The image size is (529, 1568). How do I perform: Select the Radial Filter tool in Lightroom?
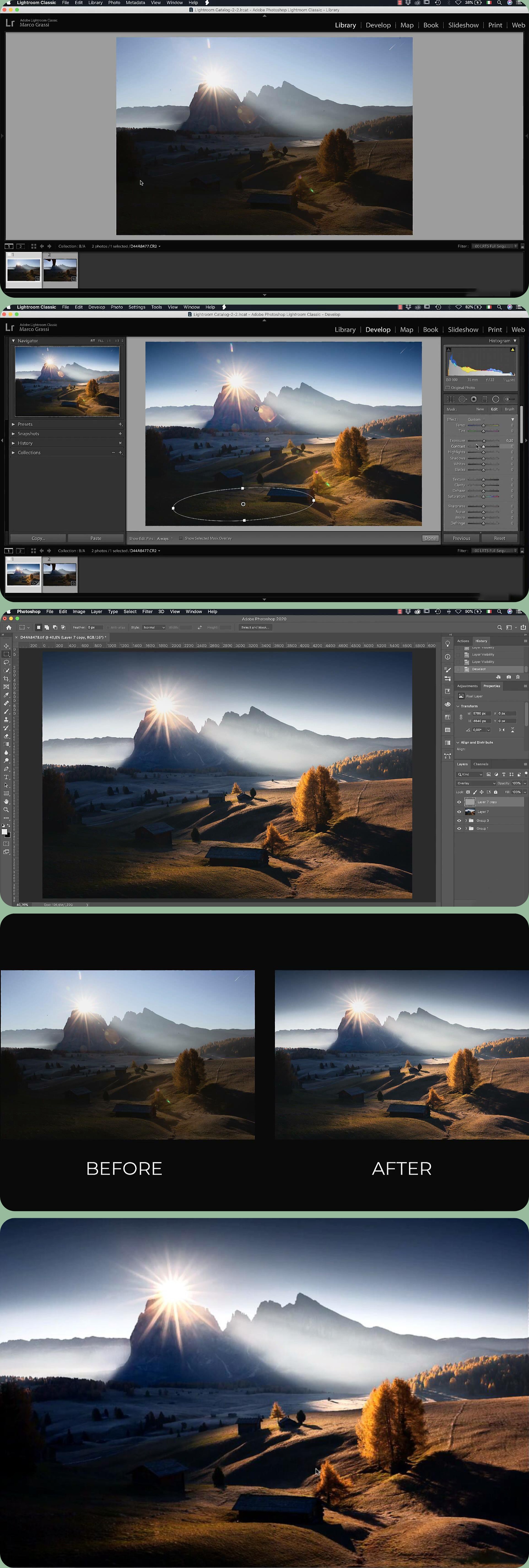[x=496, y=399]
